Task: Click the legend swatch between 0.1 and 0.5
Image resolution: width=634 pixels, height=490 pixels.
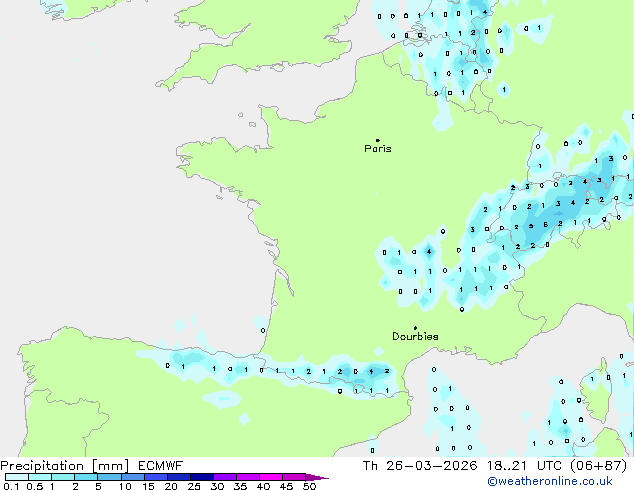Action: pyautogui.click(x=17, y=477)
